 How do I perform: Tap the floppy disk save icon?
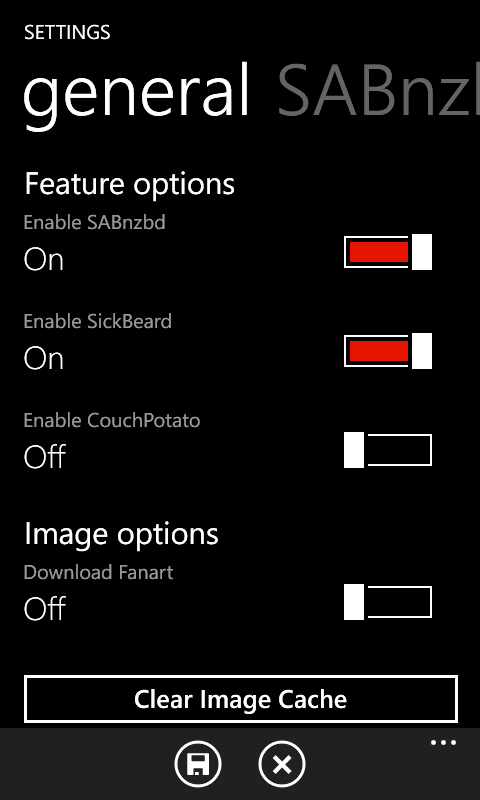point(198,764)
